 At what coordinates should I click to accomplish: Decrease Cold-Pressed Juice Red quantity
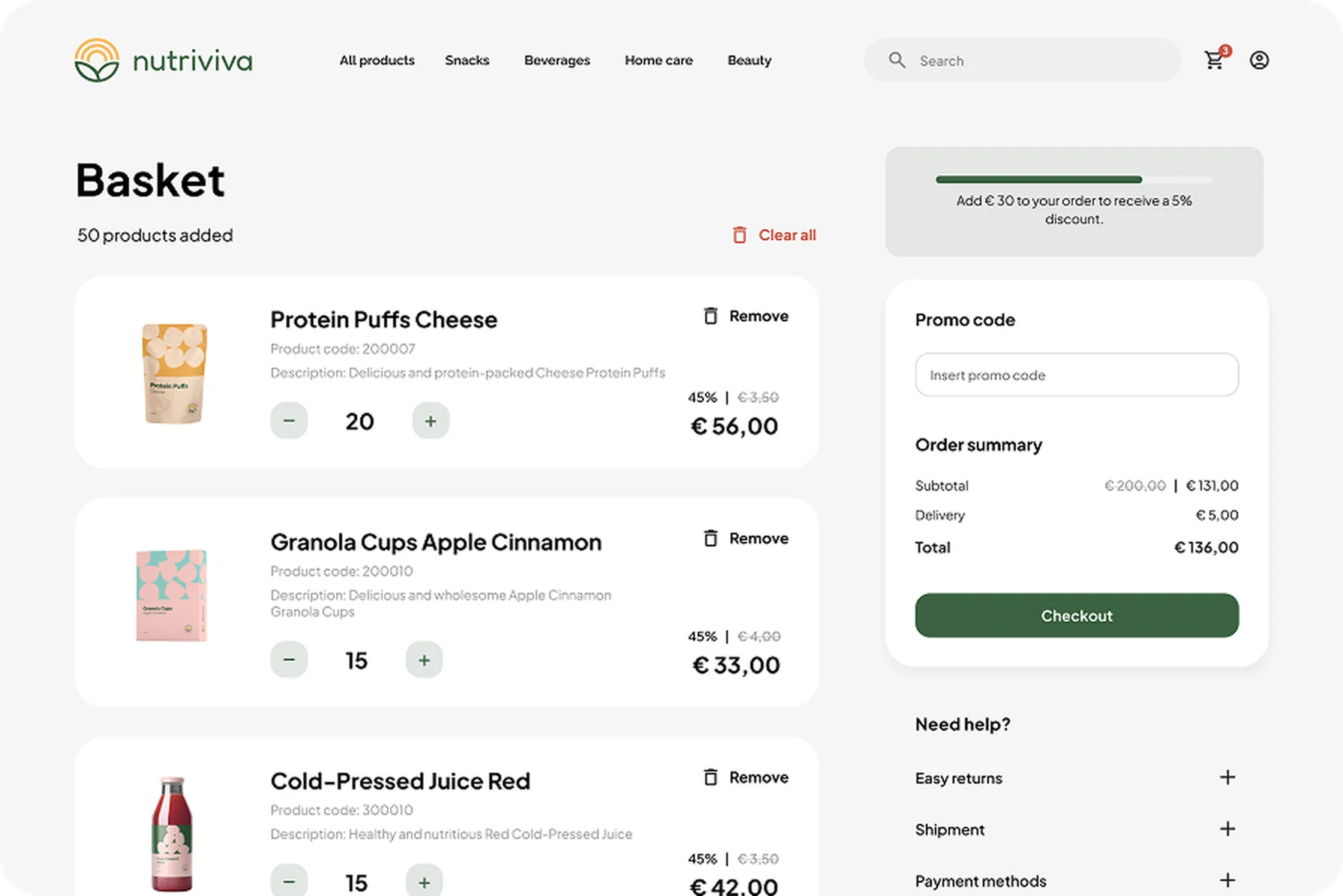(x=289, y=880)
